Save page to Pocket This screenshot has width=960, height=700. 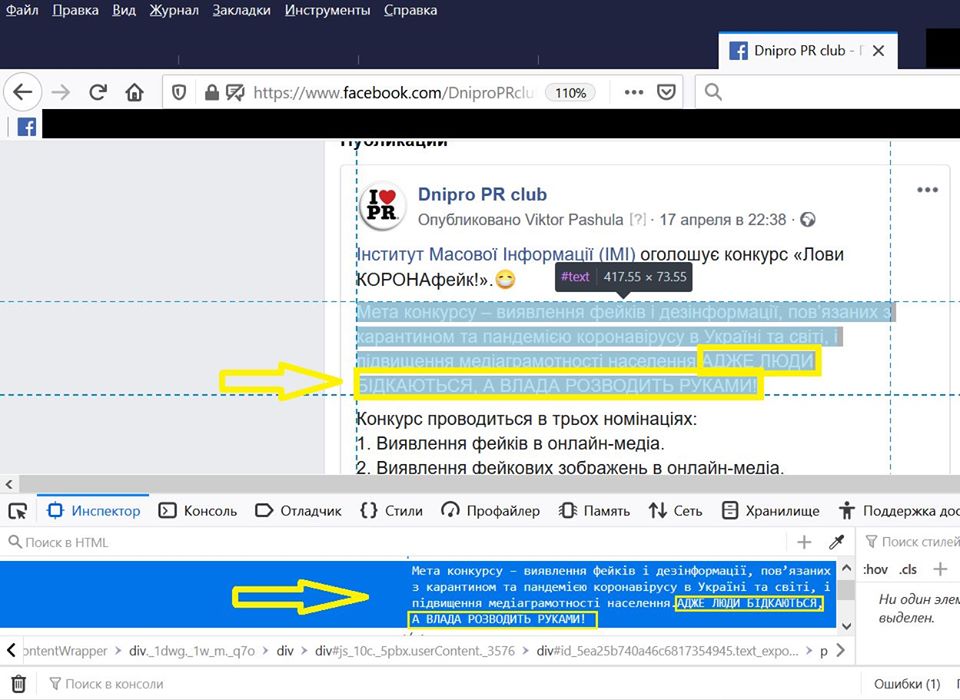tap(666, 92)
